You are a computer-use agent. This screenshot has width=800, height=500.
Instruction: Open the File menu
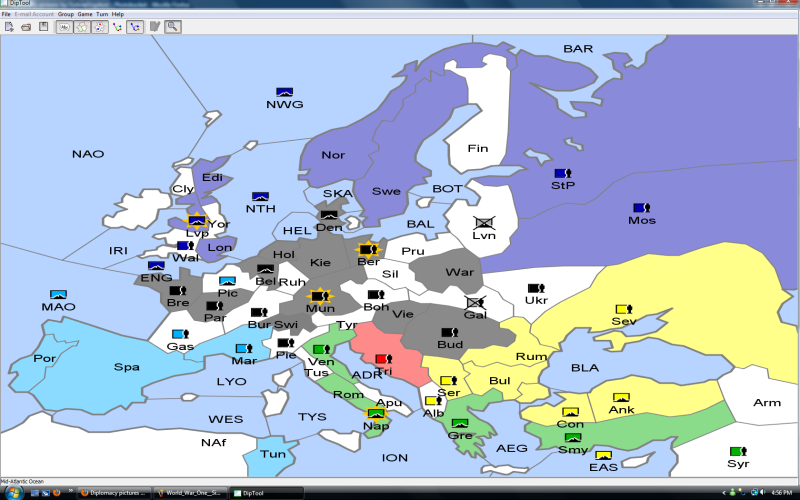[6, 14]
